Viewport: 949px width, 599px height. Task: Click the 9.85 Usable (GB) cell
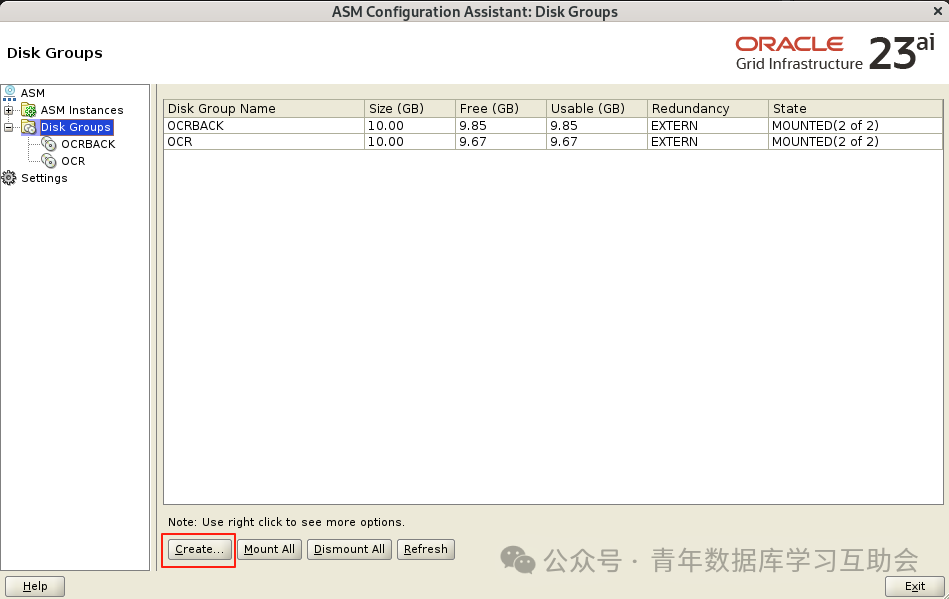597,125
